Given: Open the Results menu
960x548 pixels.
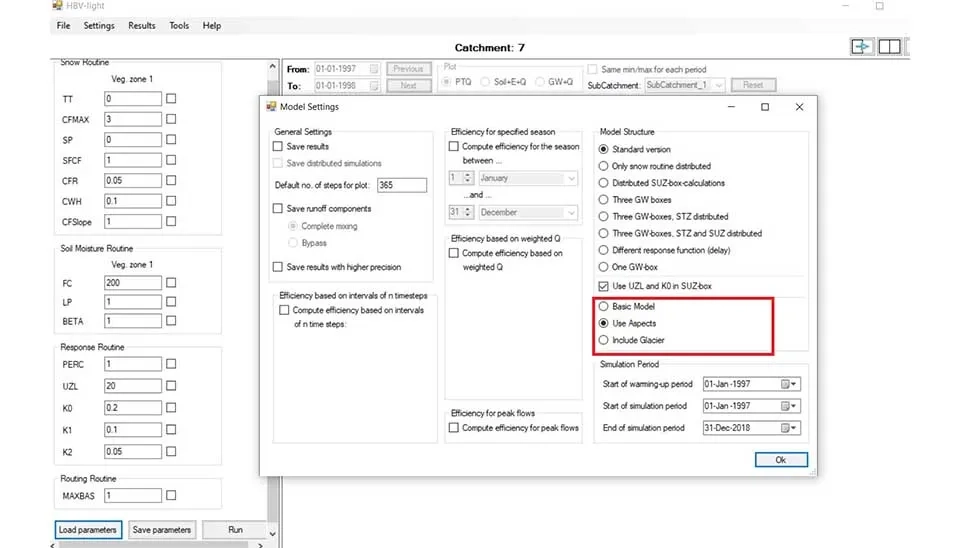Looking at the screenshot, I should pyautogui.click(x=142, y=26).
